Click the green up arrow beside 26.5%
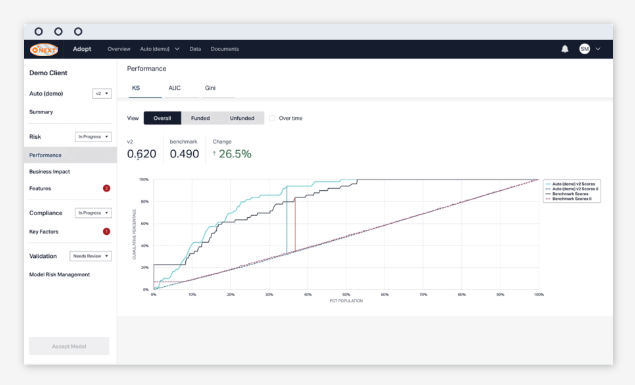Screen dimensions: 635x385 (214, 153)
